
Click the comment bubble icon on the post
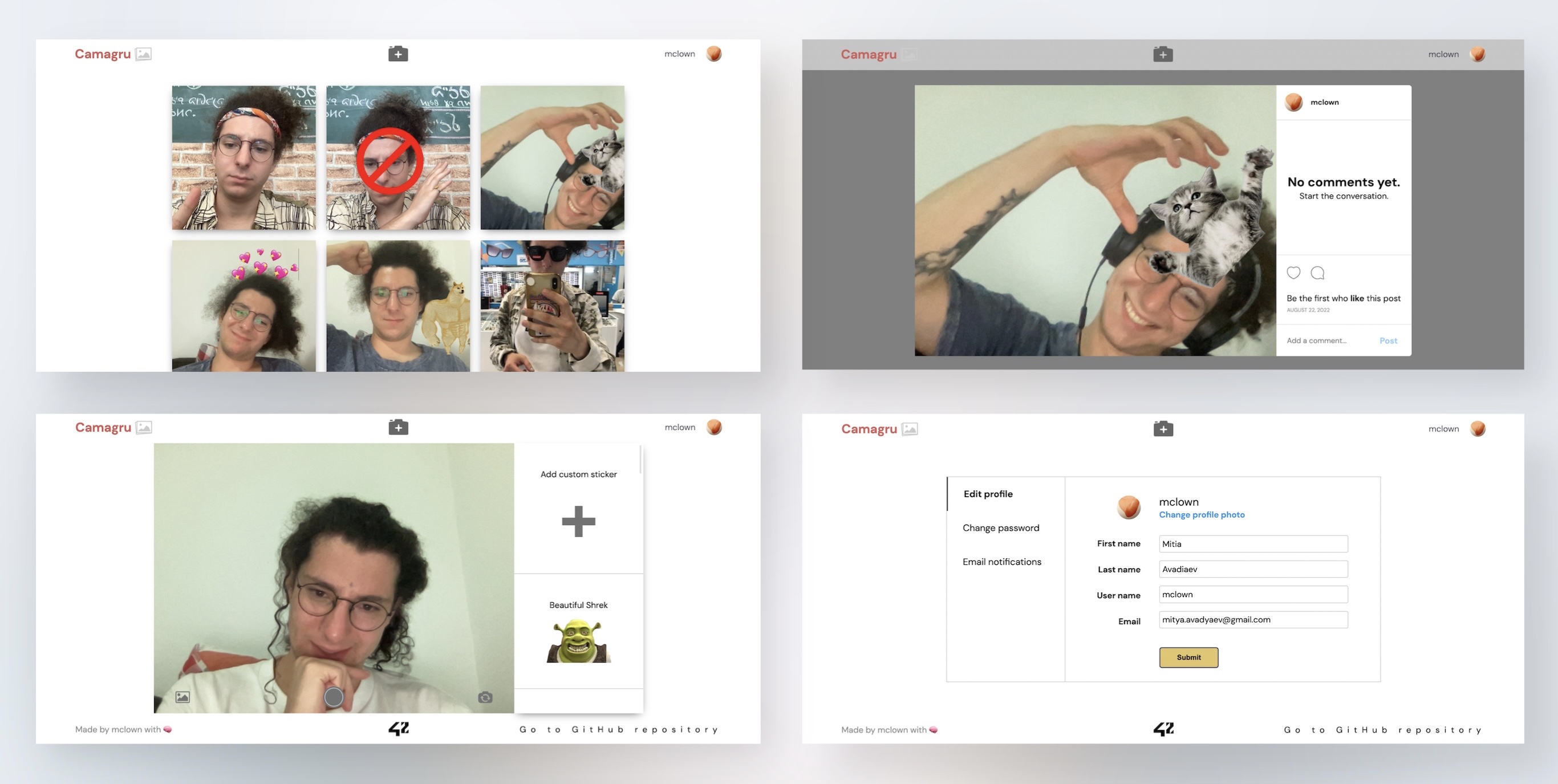click(1317, 273)
